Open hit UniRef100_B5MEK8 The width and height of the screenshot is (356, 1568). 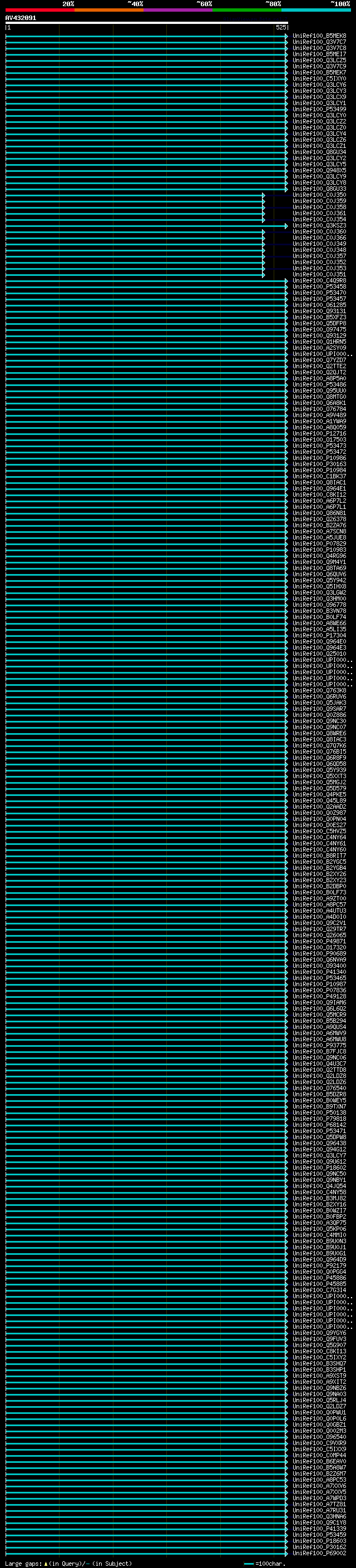tap(319, 36)
